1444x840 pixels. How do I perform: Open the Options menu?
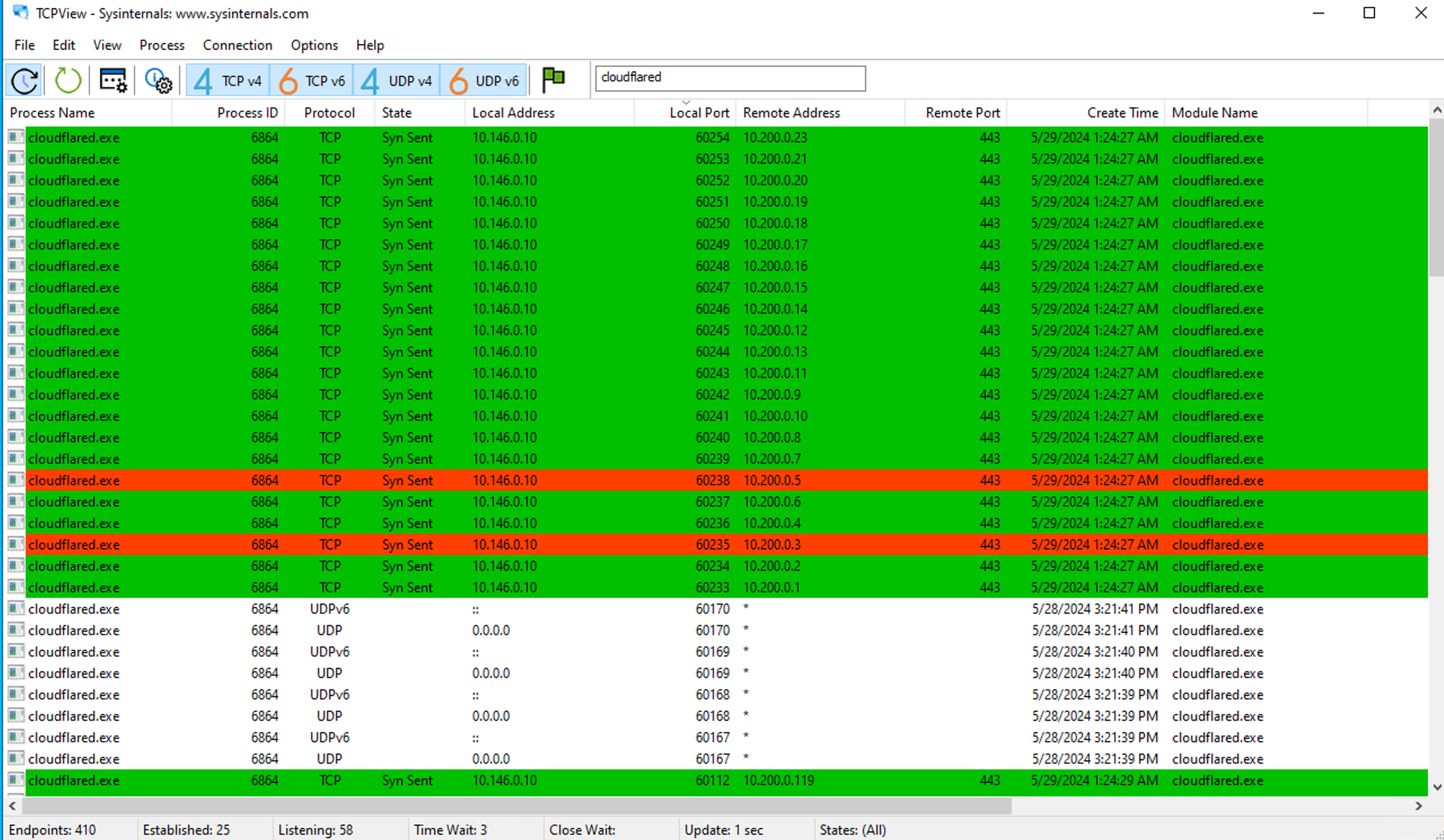pyautogui.click(x=314, y=45)
